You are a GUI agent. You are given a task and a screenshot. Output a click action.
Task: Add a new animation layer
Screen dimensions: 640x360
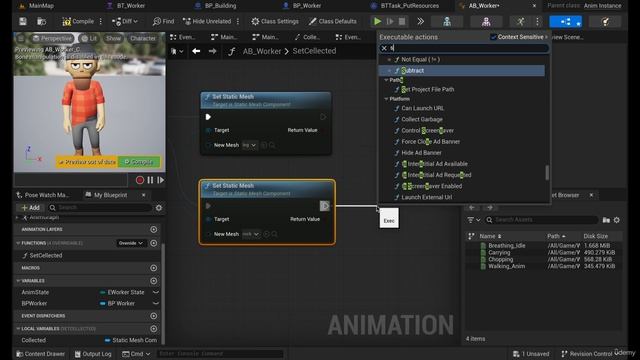tap(153, 229)
